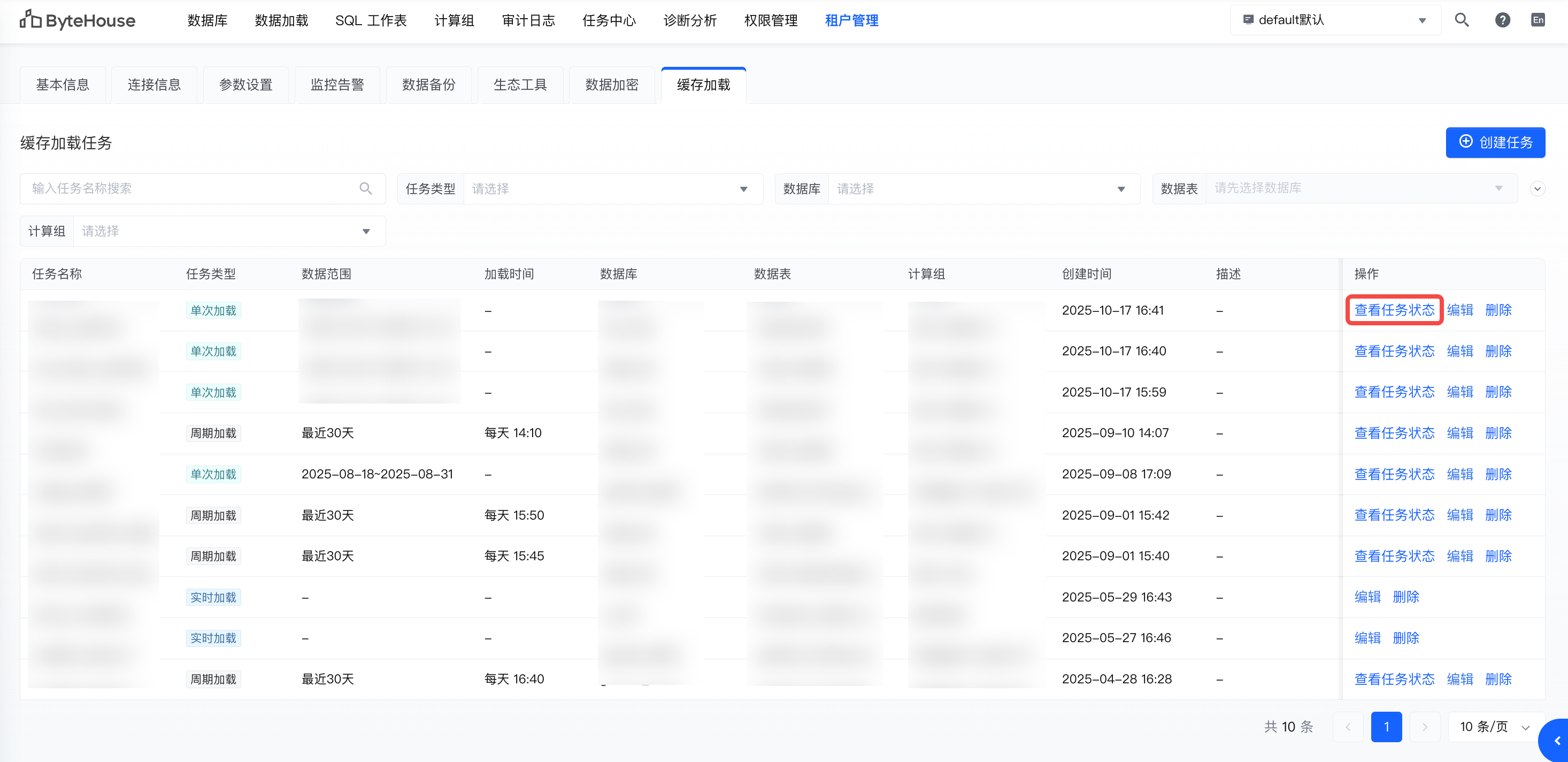Viewport: 1568px width, 762px height.
Task: Click search icon in task name field
Action: (x=365, y=189)
